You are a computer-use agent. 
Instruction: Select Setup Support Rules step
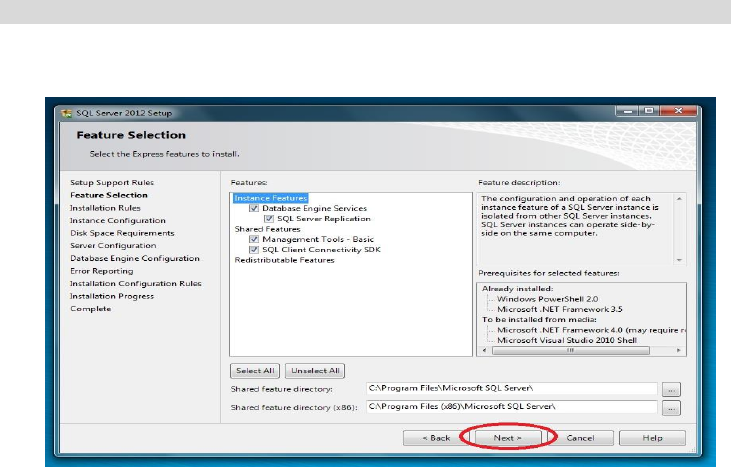point(112,183)
